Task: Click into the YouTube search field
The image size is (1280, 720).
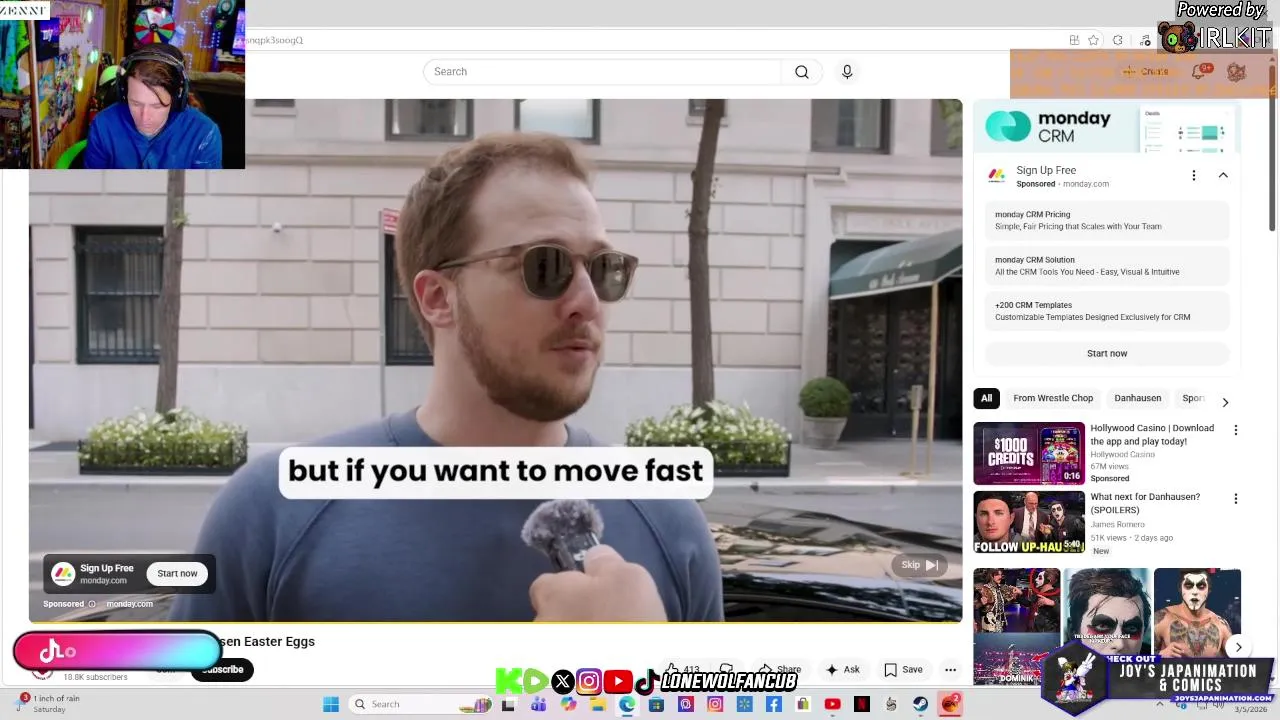Action: tap(602, 72)
